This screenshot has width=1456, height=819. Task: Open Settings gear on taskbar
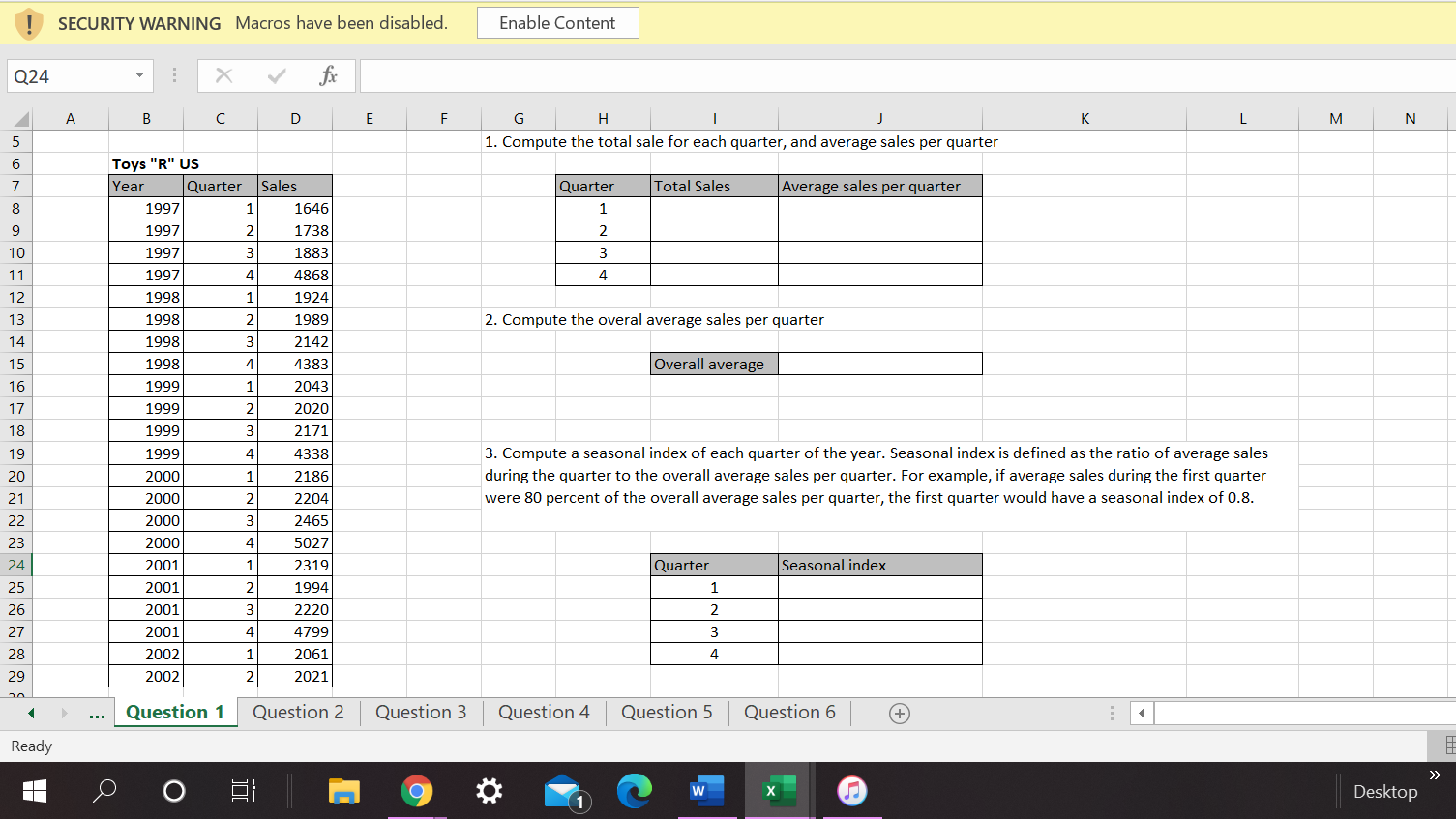pyautogui.click(x=490, y=791)
